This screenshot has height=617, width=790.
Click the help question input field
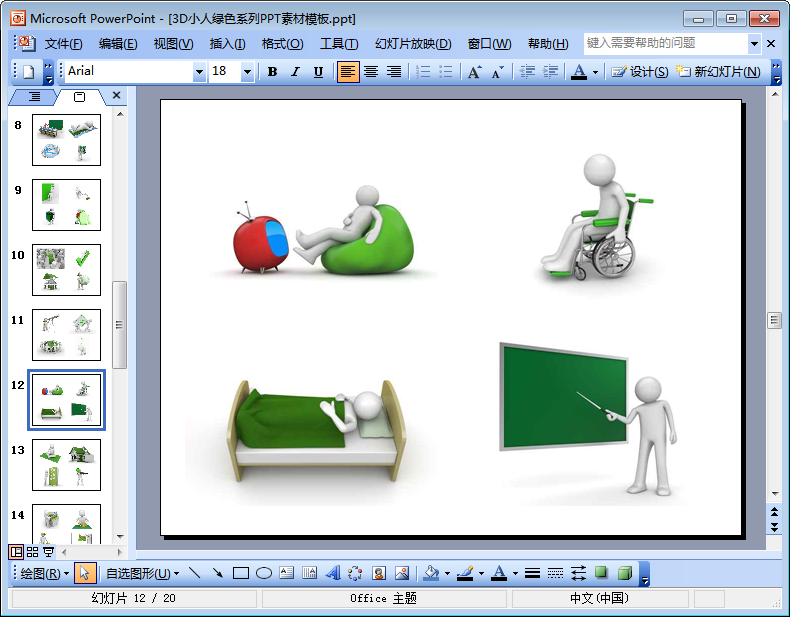(x=666, y=44)
